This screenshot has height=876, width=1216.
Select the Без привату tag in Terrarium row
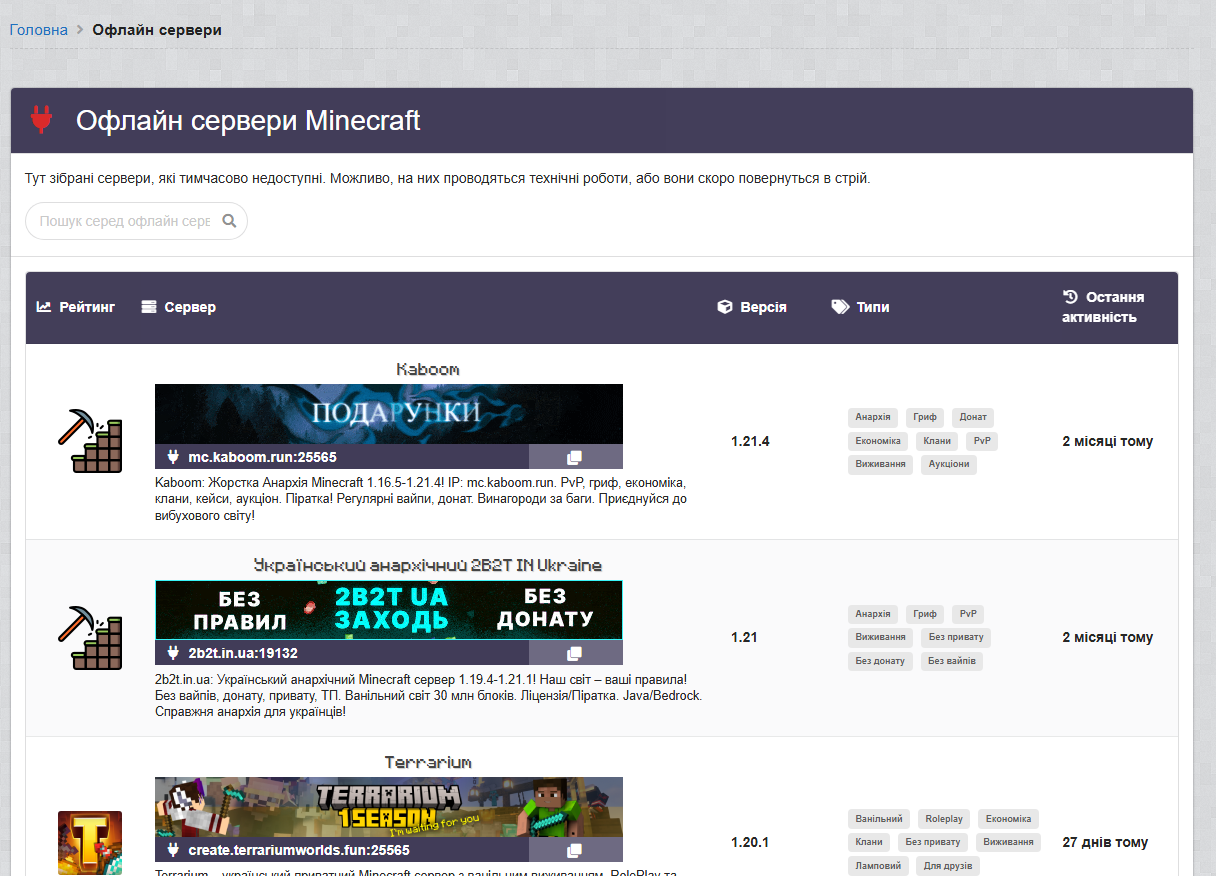tap(933, 842)
